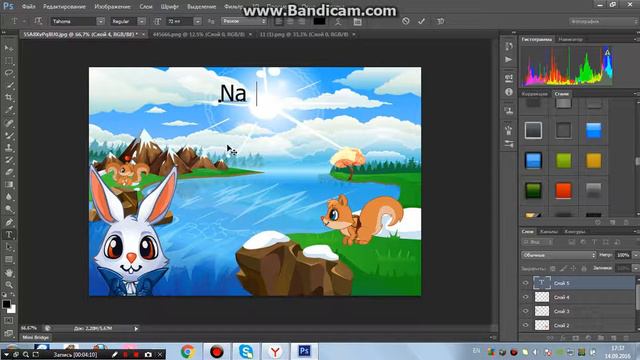The image size is (640, 360).
Task: Open the Изображение menu
Action: click(112, 7)
